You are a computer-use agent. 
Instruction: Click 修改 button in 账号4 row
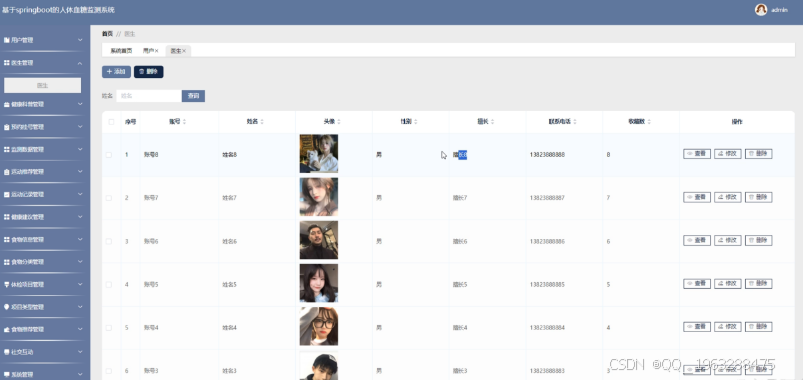[x=728, y=327]
